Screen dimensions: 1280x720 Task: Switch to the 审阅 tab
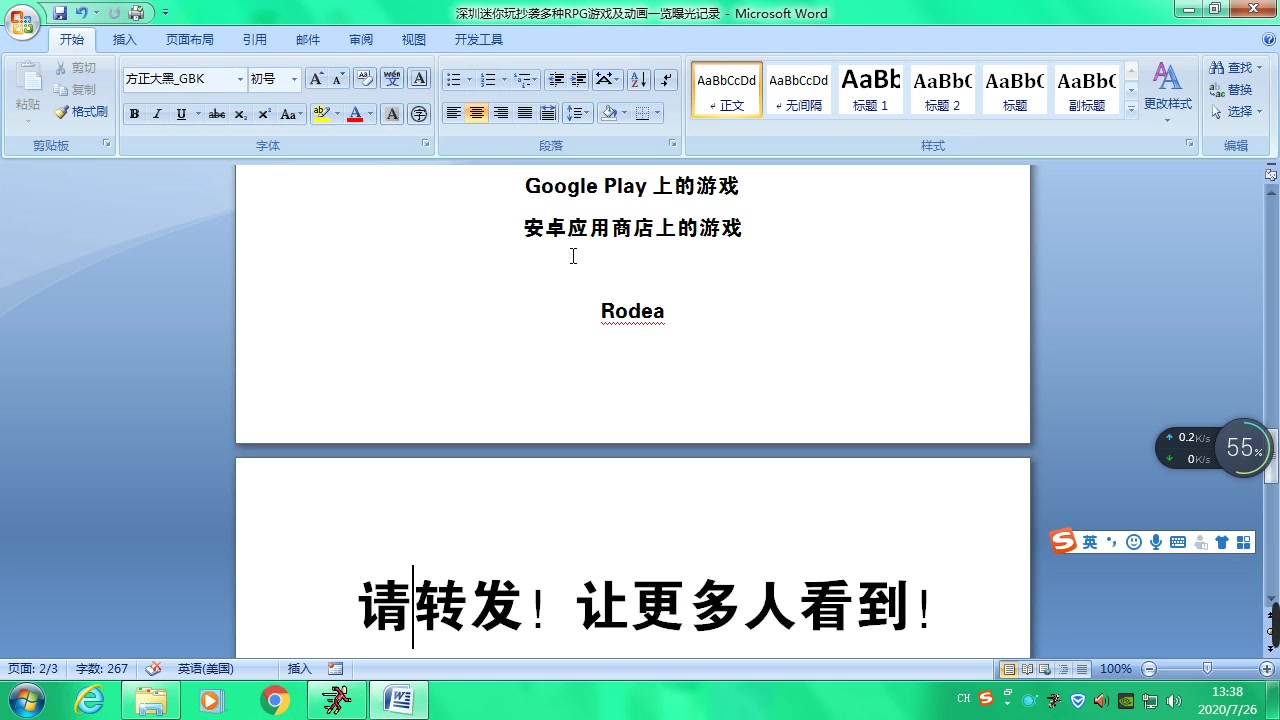coord(361,40)
